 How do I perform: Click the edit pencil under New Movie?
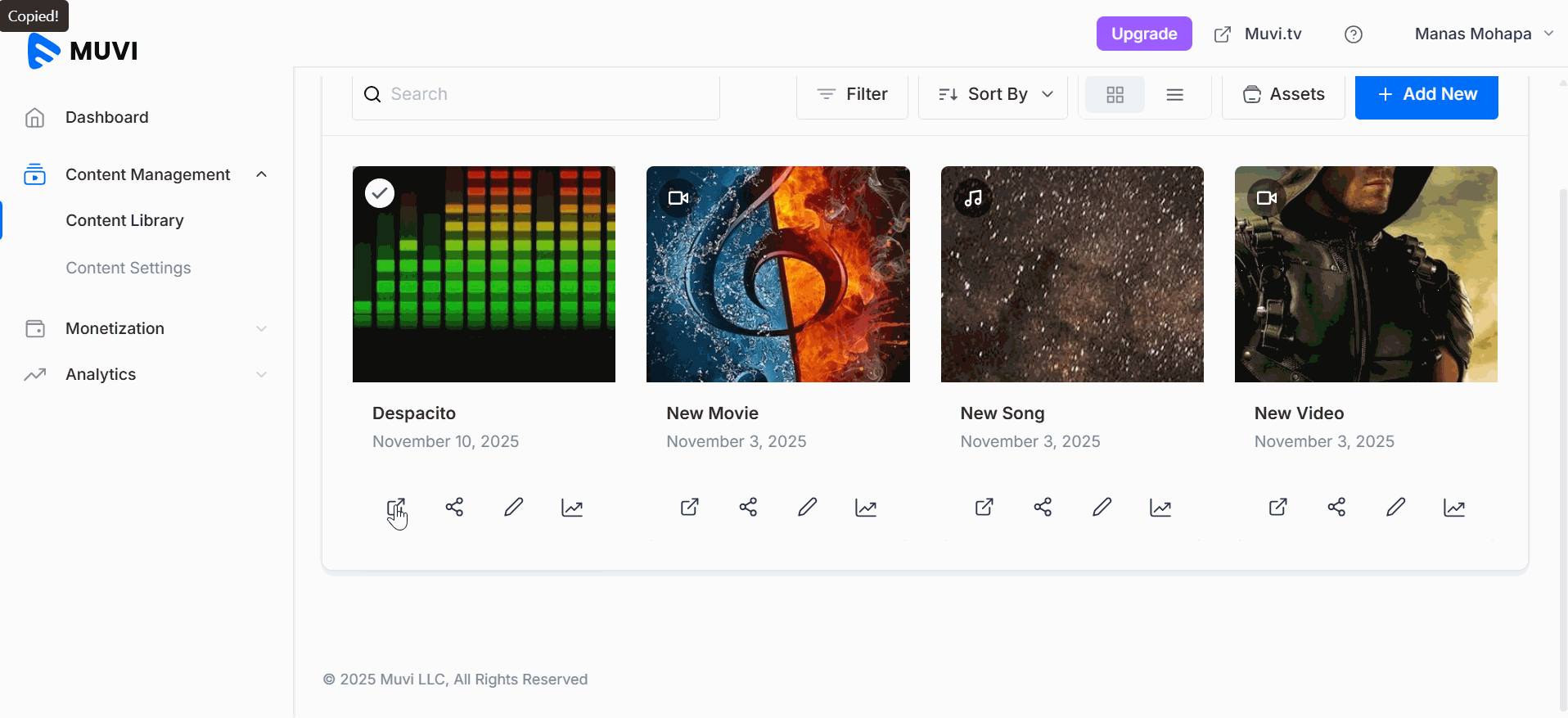point(807,508)
